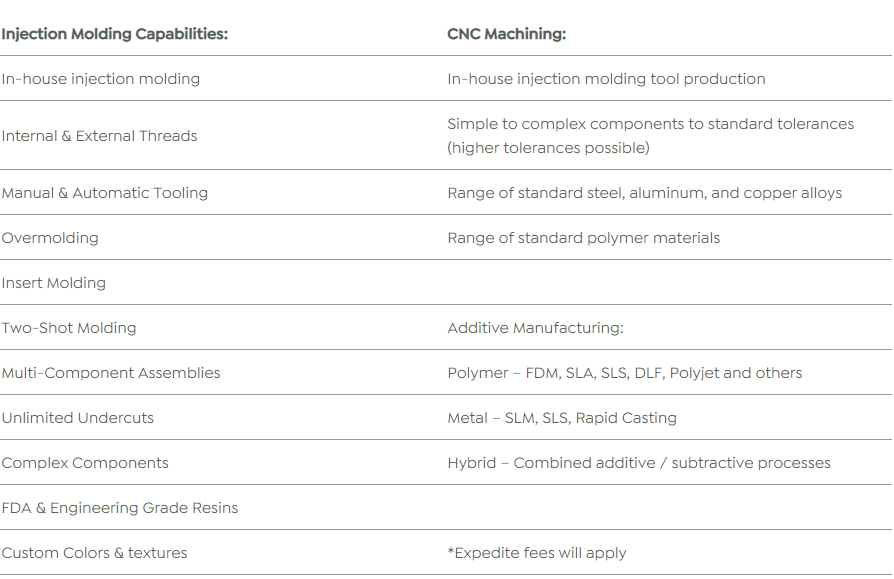Image resolution: width=894 pixels, height=579 pixels.
Task: Click the Insert Molding list item
Action: click(x=54, y=283)
